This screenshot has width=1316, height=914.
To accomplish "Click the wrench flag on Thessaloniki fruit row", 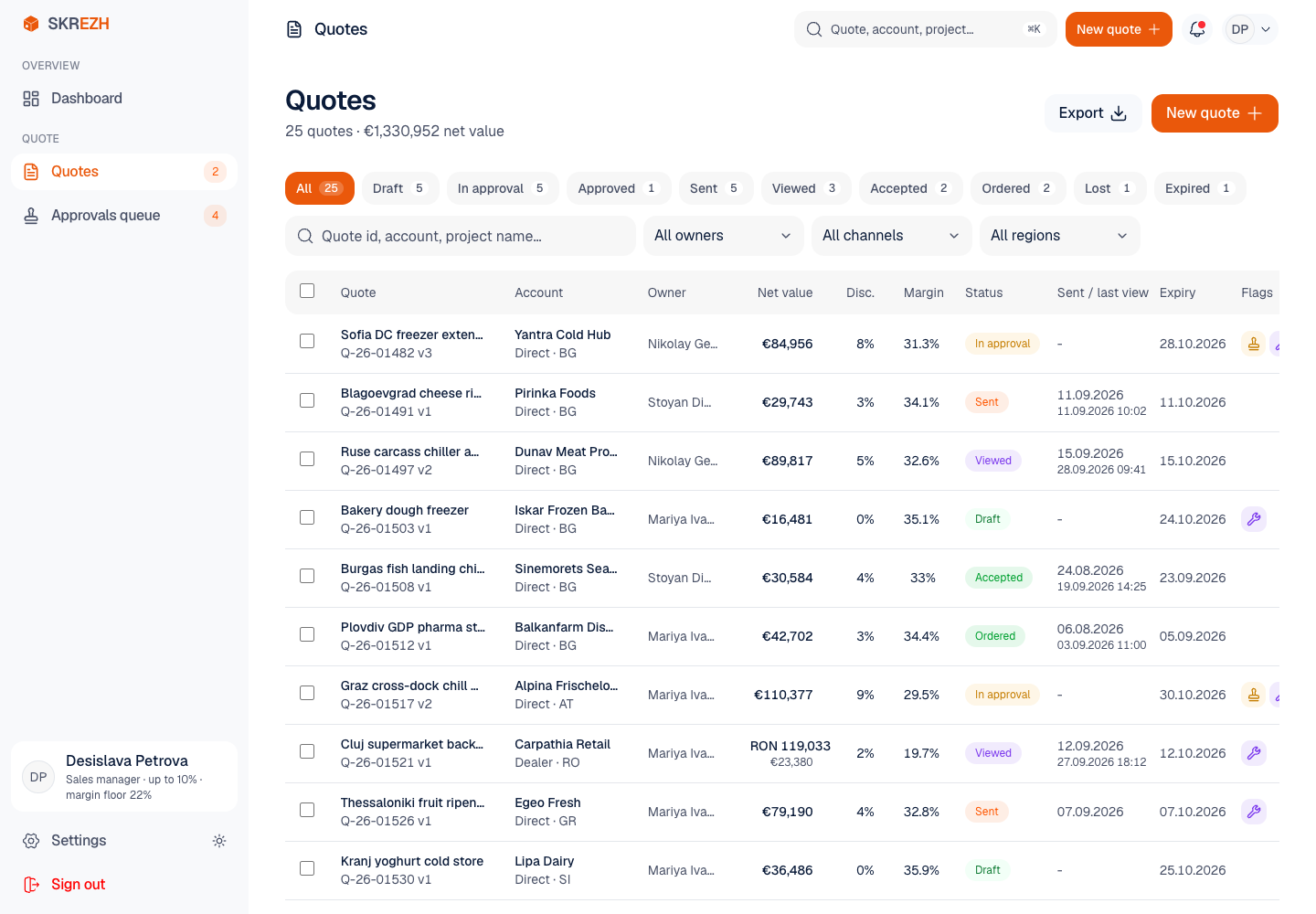I will coord(1254,812).
